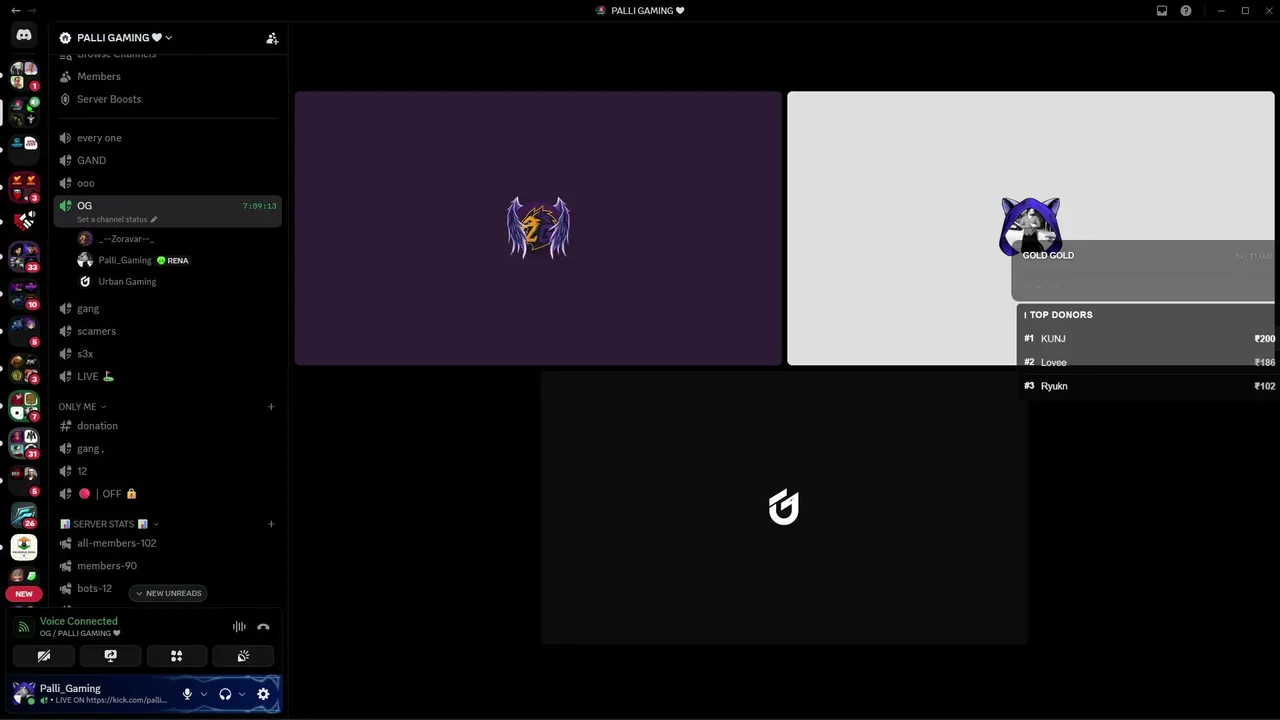This screenshot has height=720, width=1280.
Task: Set a channel status for OG
Action: point(117,219)
